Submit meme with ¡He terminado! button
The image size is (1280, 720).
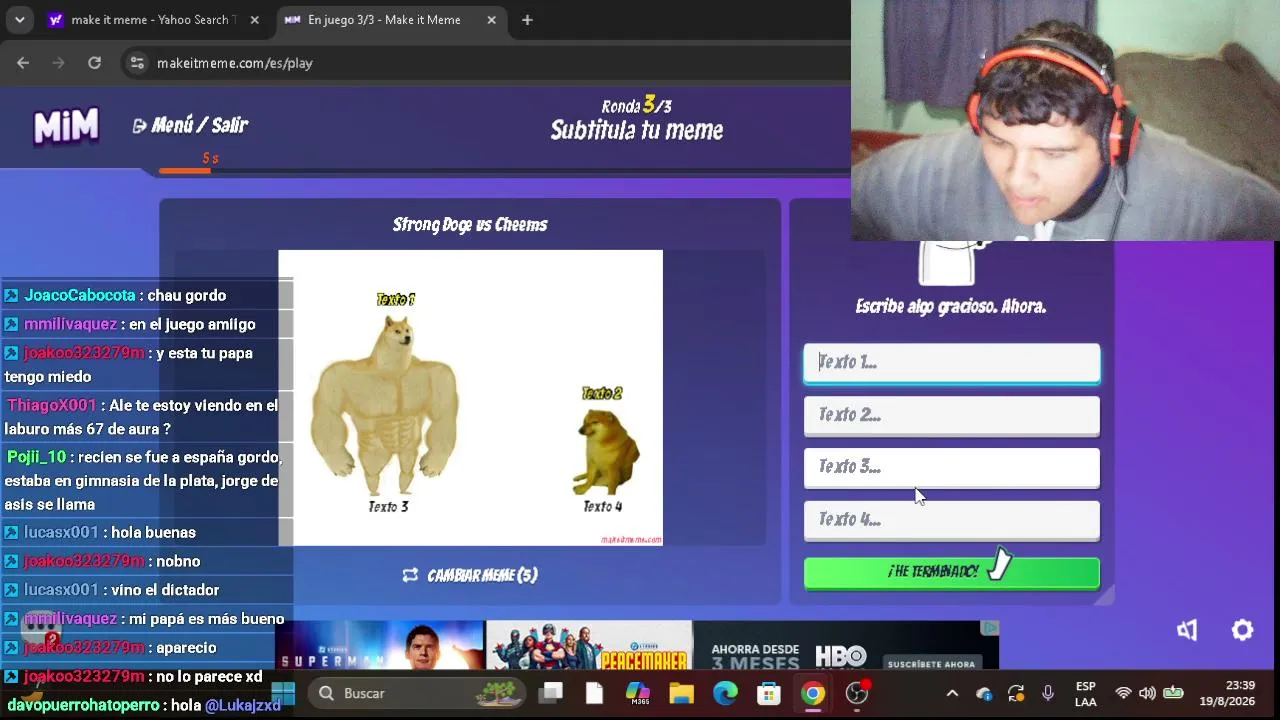(x=952, y=572)
